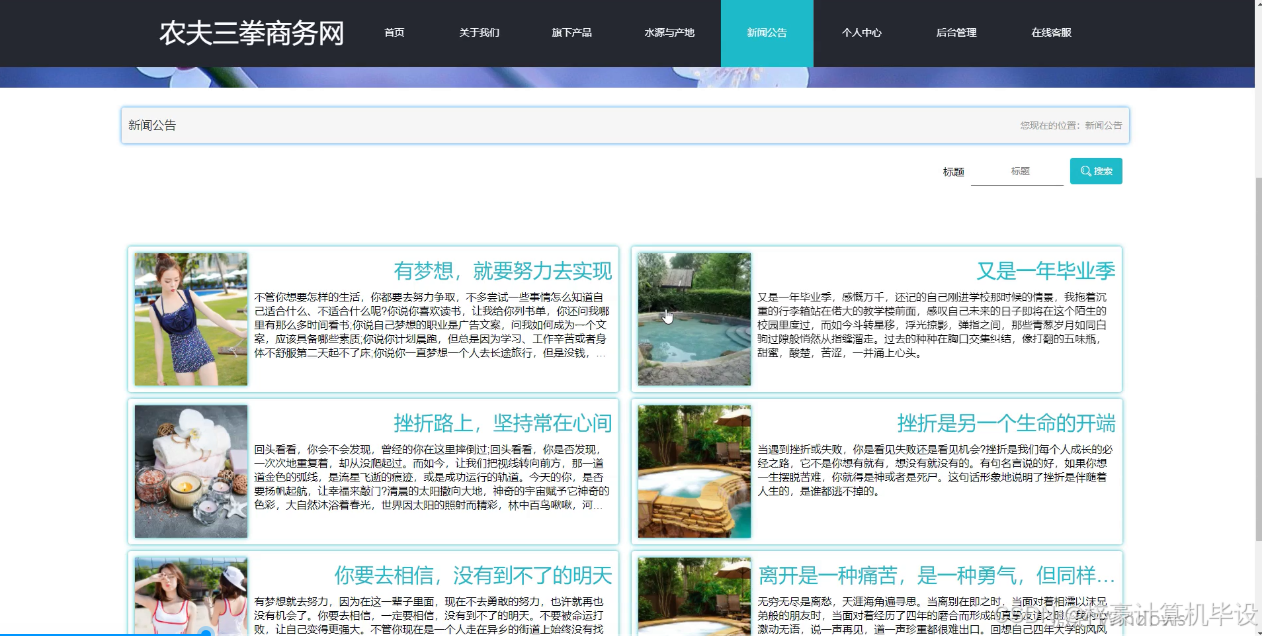
Task: Click the 新闻公告 breadcrumb heading
Action: pos(152,125)
